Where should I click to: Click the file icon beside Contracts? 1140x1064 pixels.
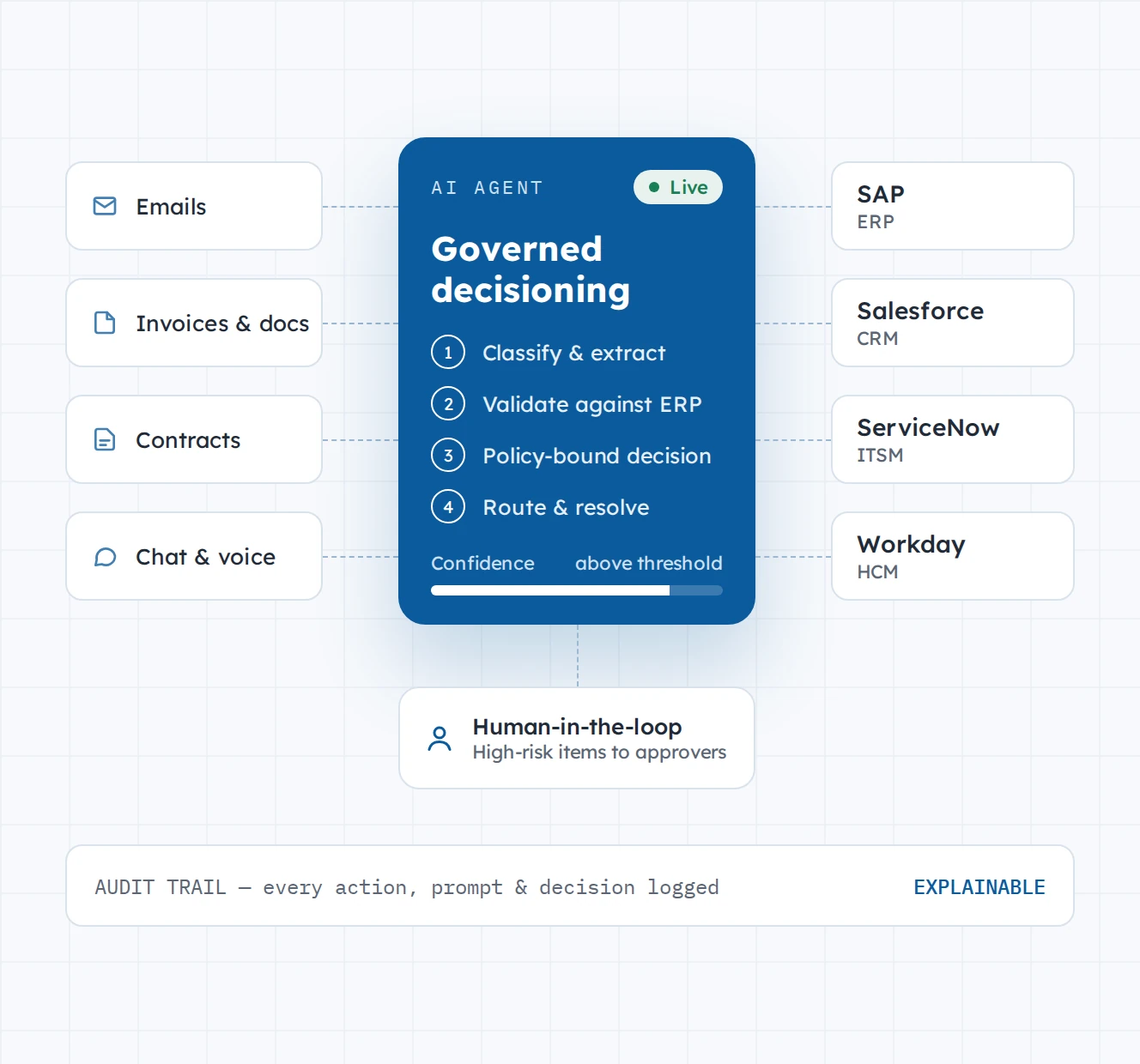105,439
